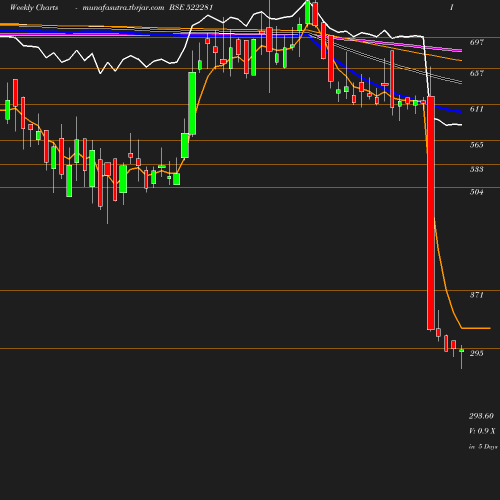Click the 'Weekly Charts' title text
Viewport: 500px width, 500px height.
click(34, 7)
